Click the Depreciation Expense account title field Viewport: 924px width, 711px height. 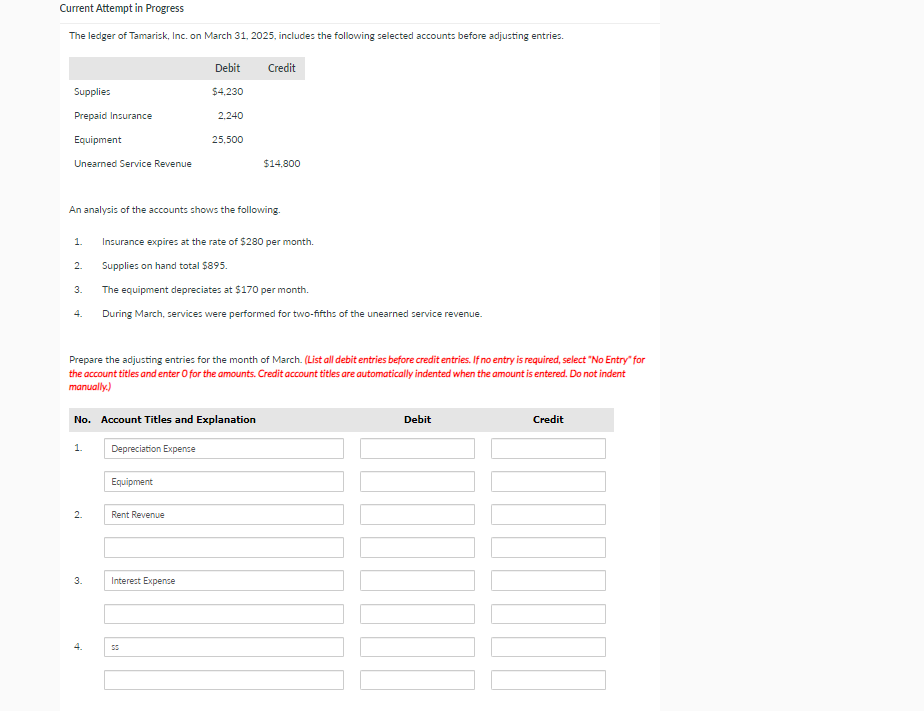click(x=223, y=448)
